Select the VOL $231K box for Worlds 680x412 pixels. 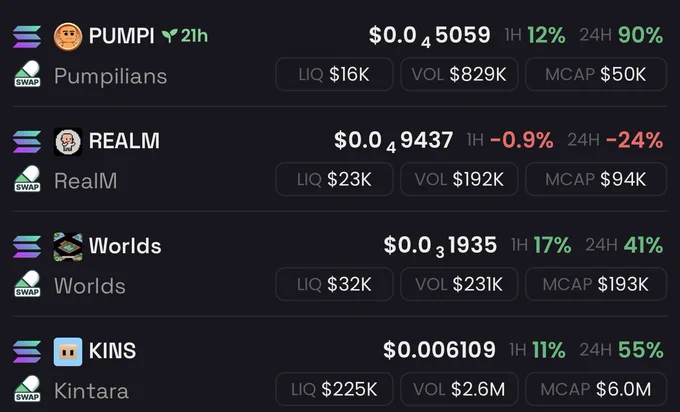tap(459, 284)
